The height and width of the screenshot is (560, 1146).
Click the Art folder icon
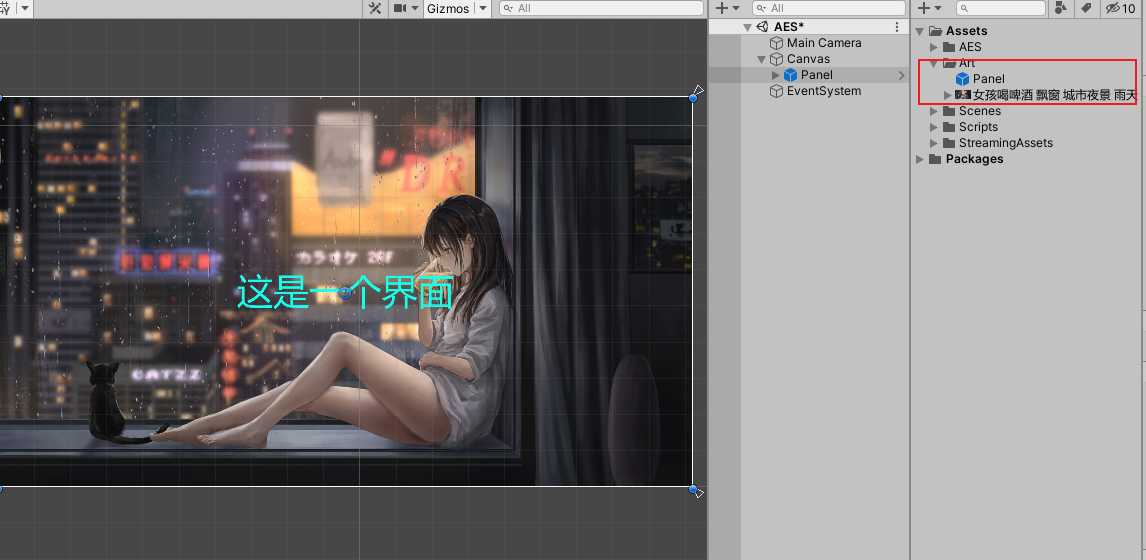[x=949, y=63]
